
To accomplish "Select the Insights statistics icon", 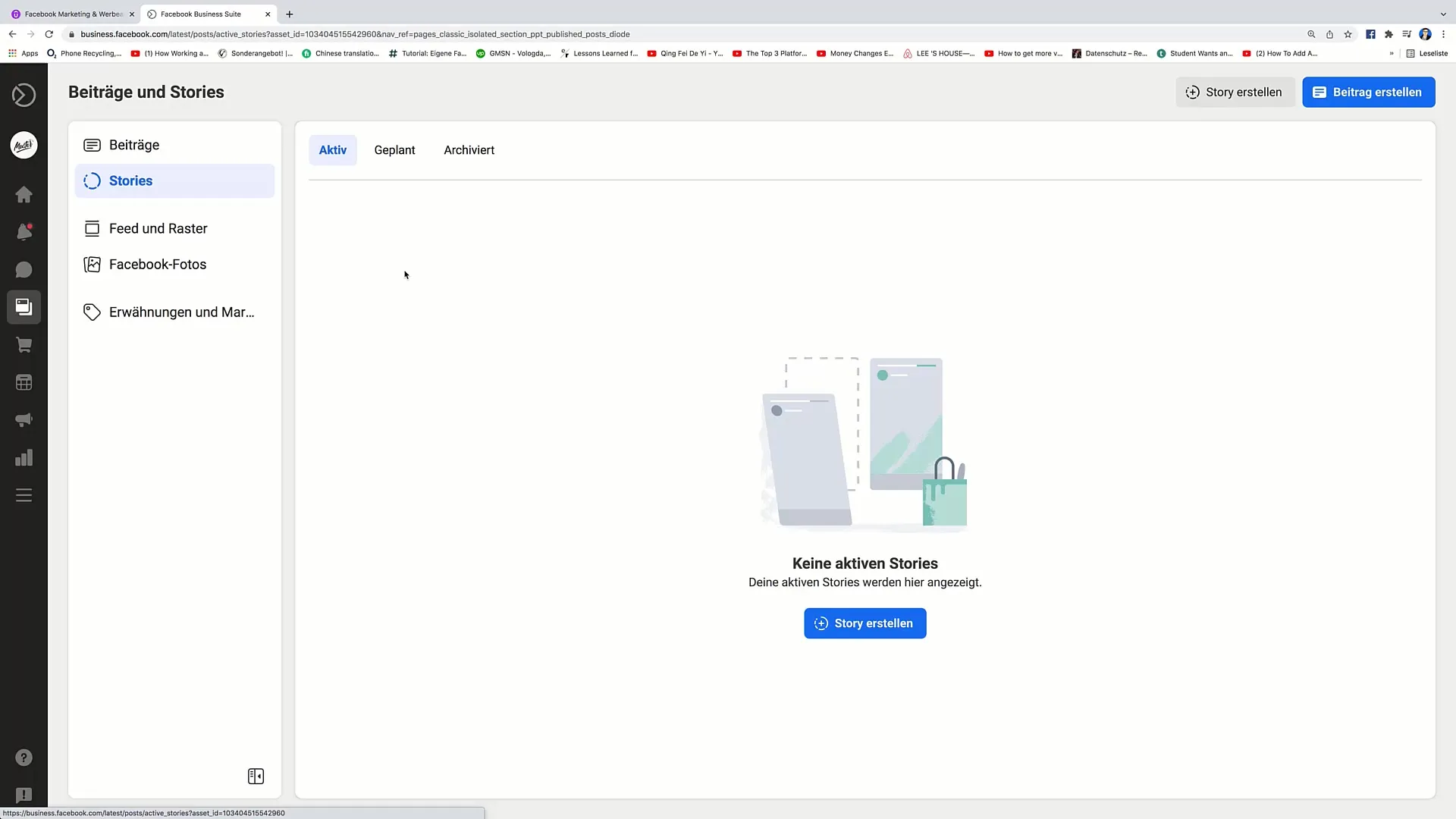I will 24,459.
